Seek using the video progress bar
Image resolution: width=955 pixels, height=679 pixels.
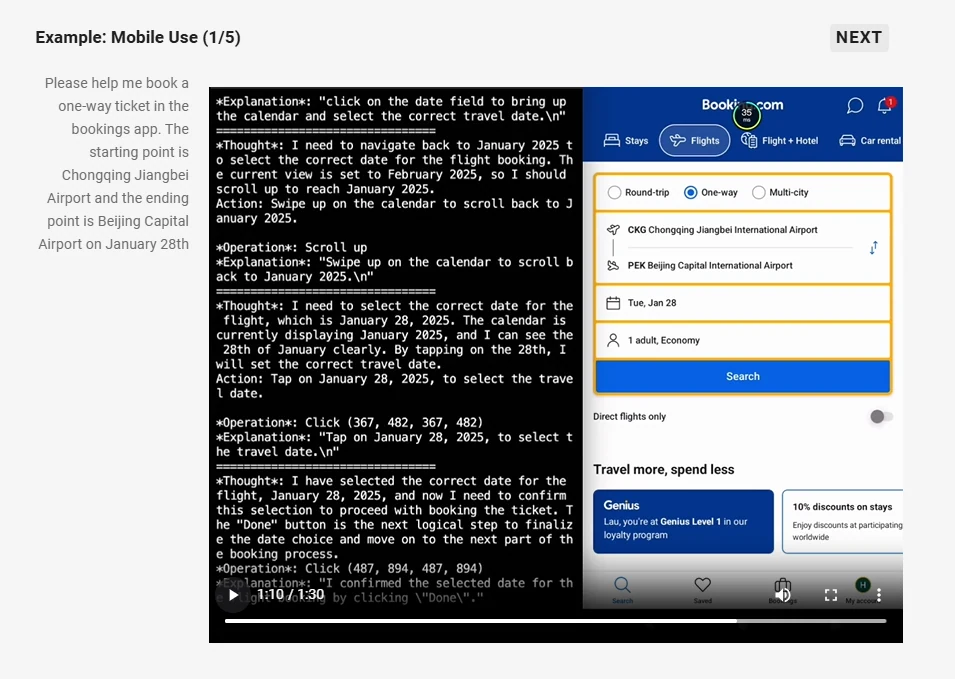(x=555, y=621)
